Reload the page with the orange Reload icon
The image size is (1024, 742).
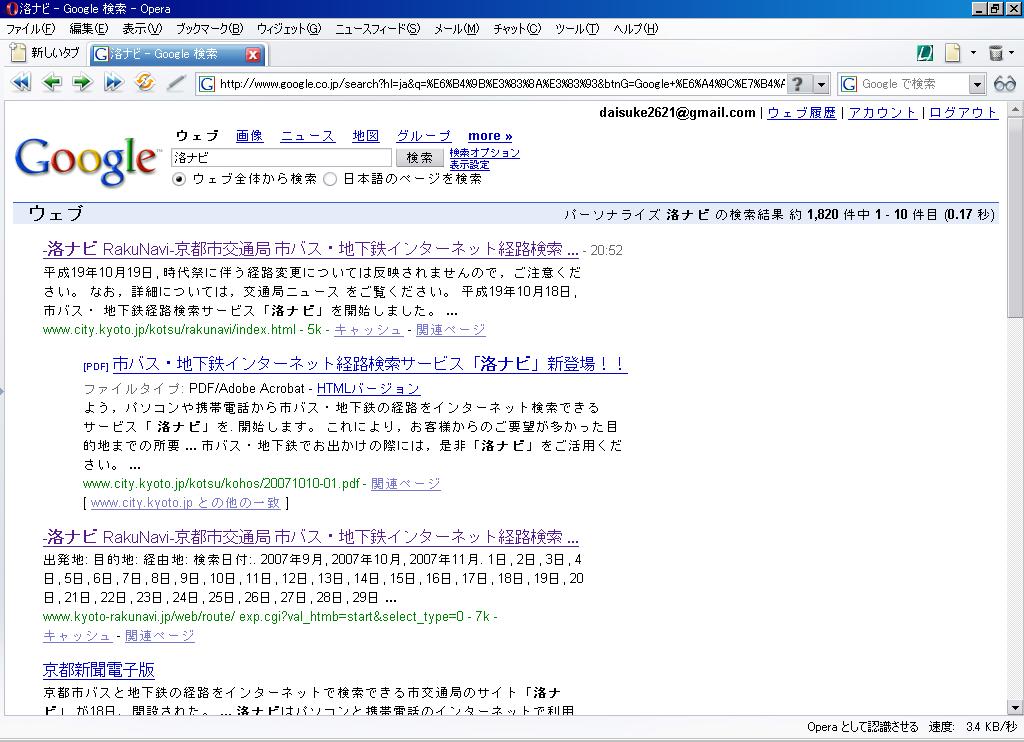pyautogui.click(x=145, y=82)
